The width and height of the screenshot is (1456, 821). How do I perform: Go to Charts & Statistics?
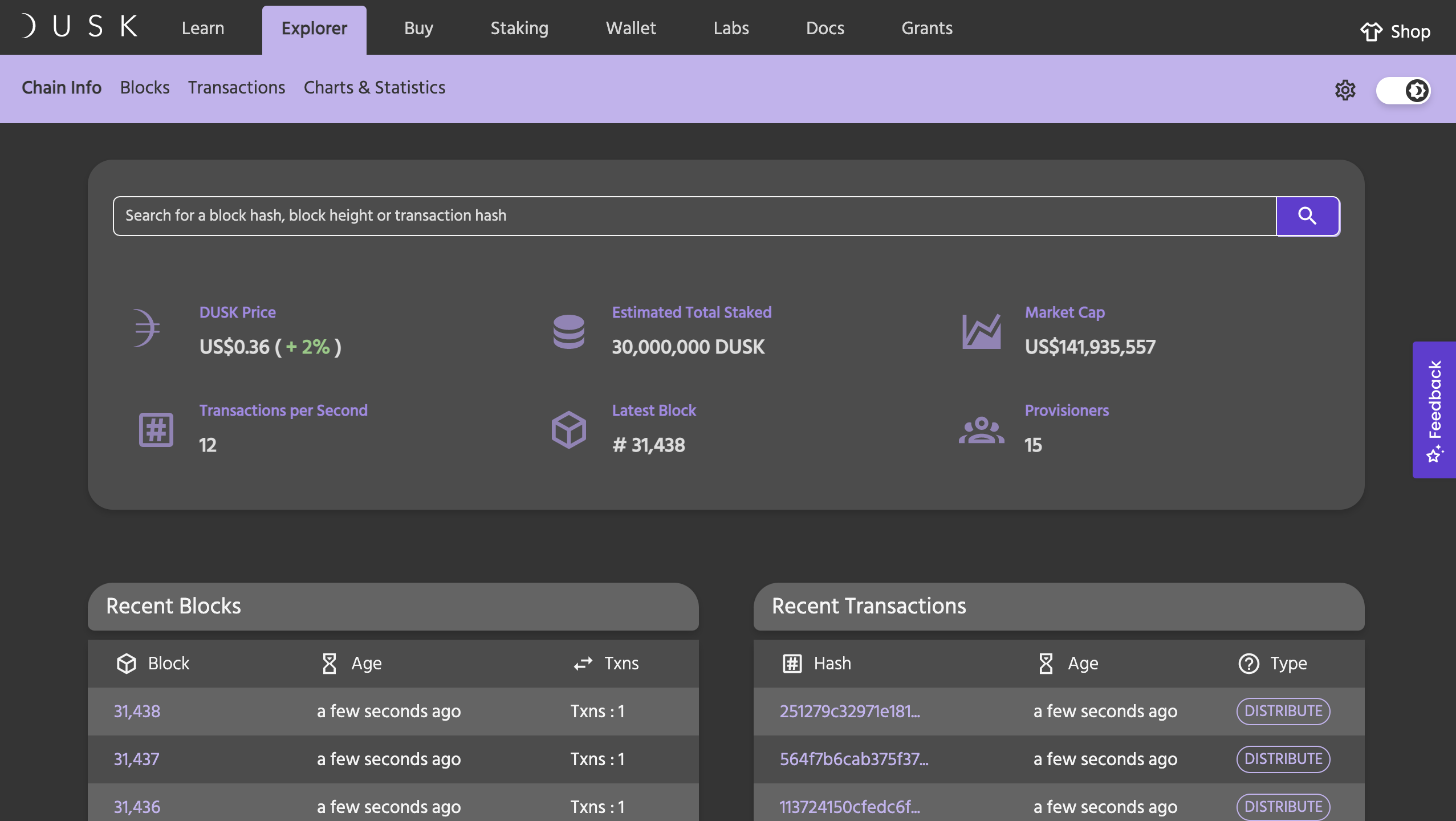(x=374, y=88)
